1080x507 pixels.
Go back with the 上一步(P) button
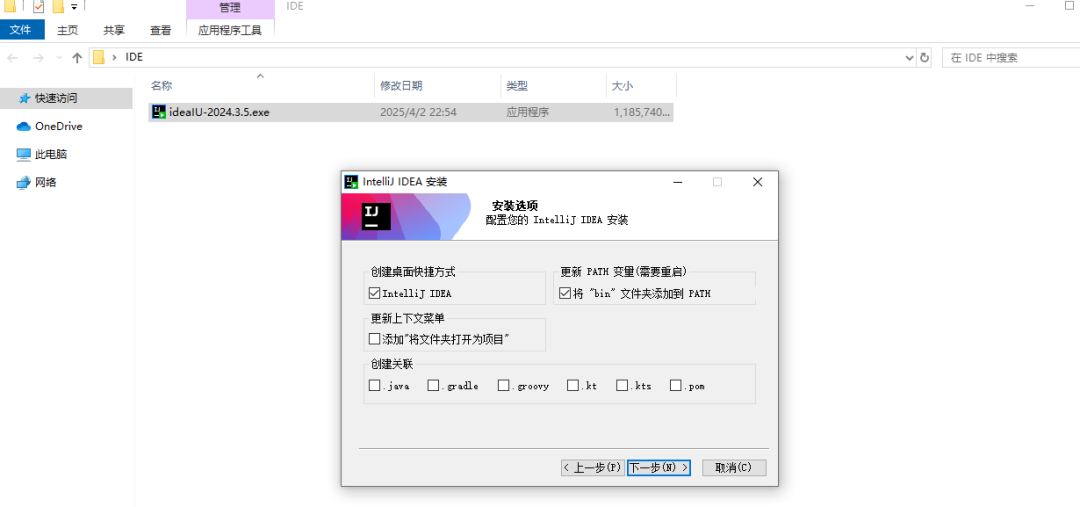click(x=592, y=468)
